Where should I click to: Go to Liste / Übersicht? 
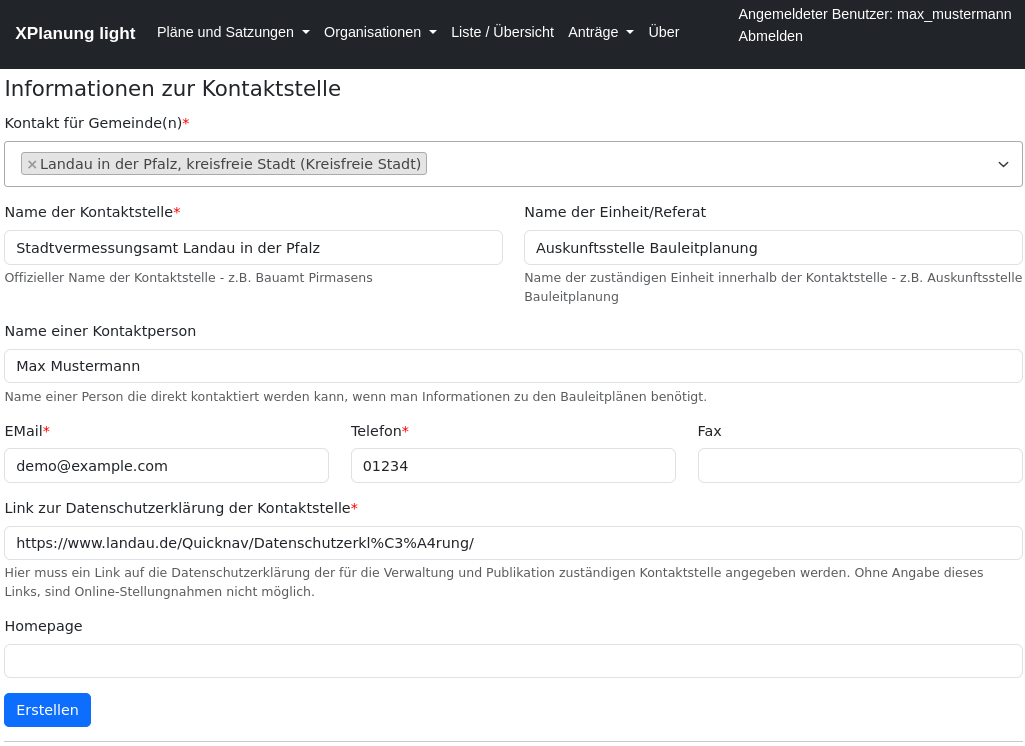pos(502,32)
